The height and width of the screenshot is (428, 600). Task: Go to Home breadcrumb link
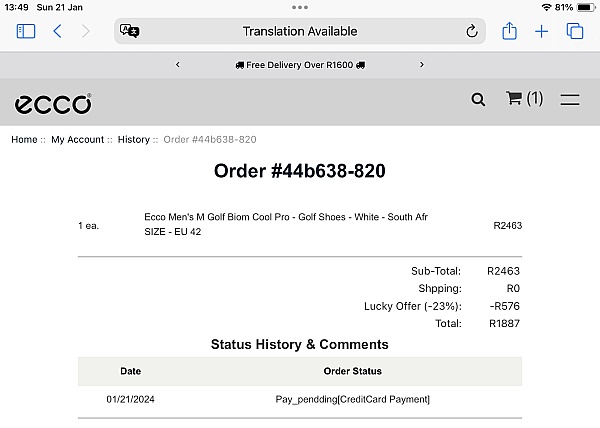point(24,140)
